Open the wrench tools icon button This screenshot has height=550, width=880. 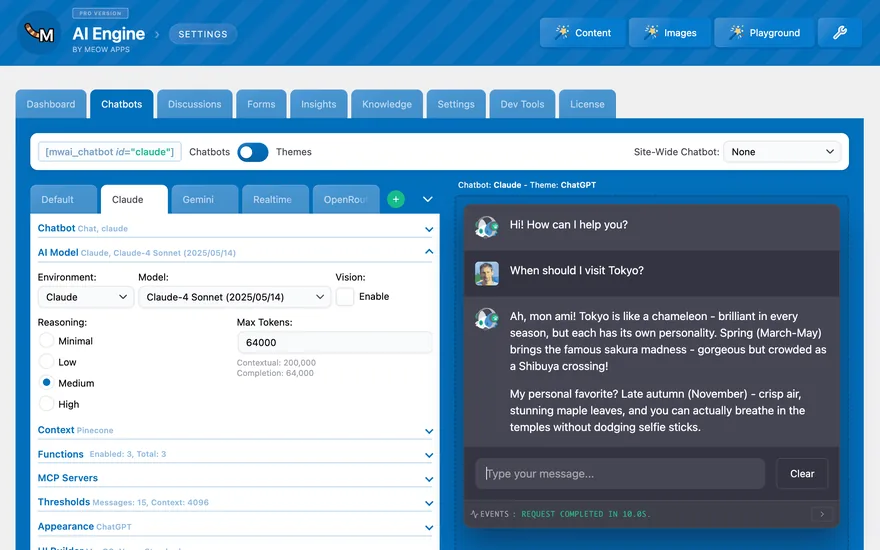pos(840,33)
